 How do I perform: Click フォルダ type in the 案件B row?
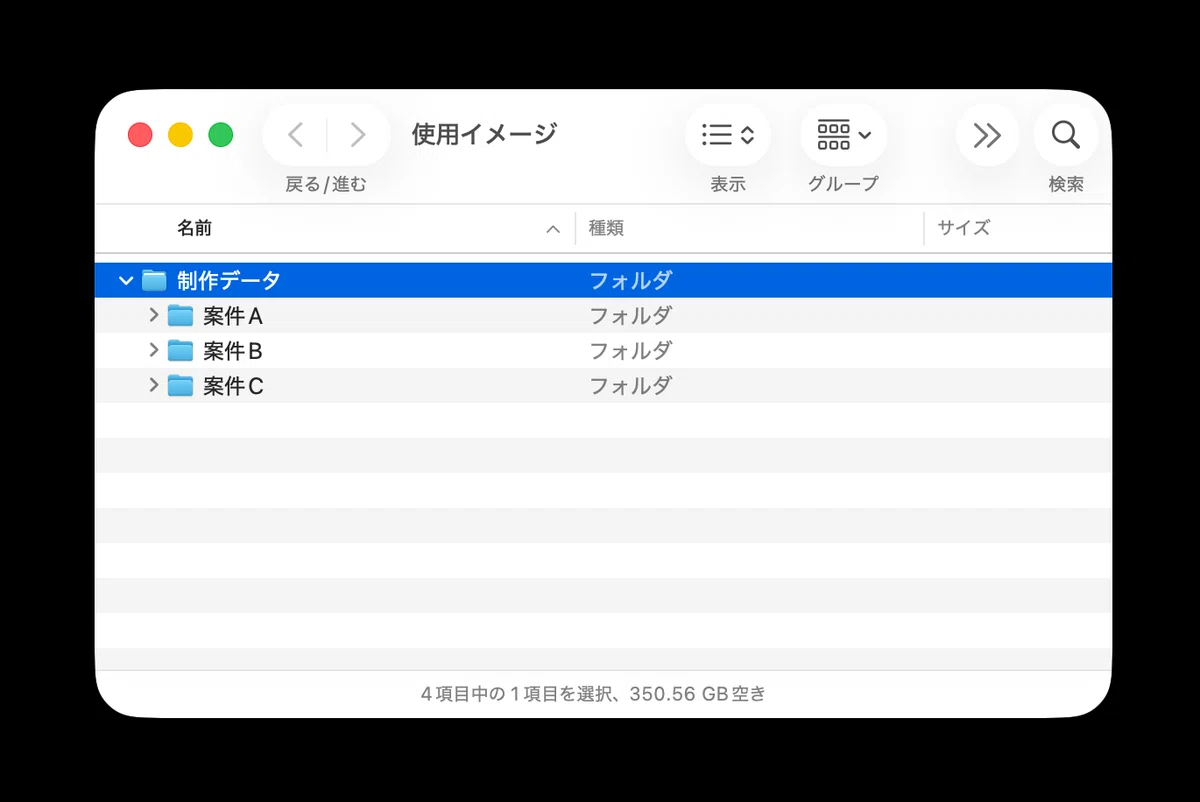[x=630, y=351]
